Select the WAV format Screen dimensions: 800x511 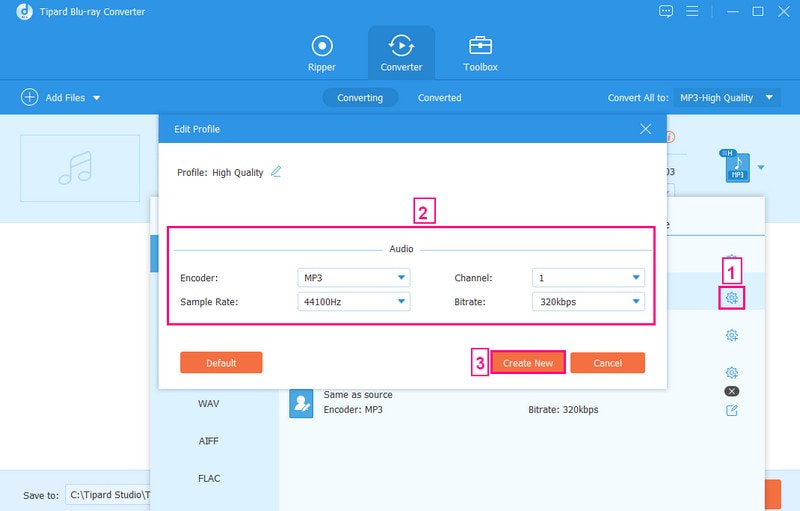pos(209,403)
